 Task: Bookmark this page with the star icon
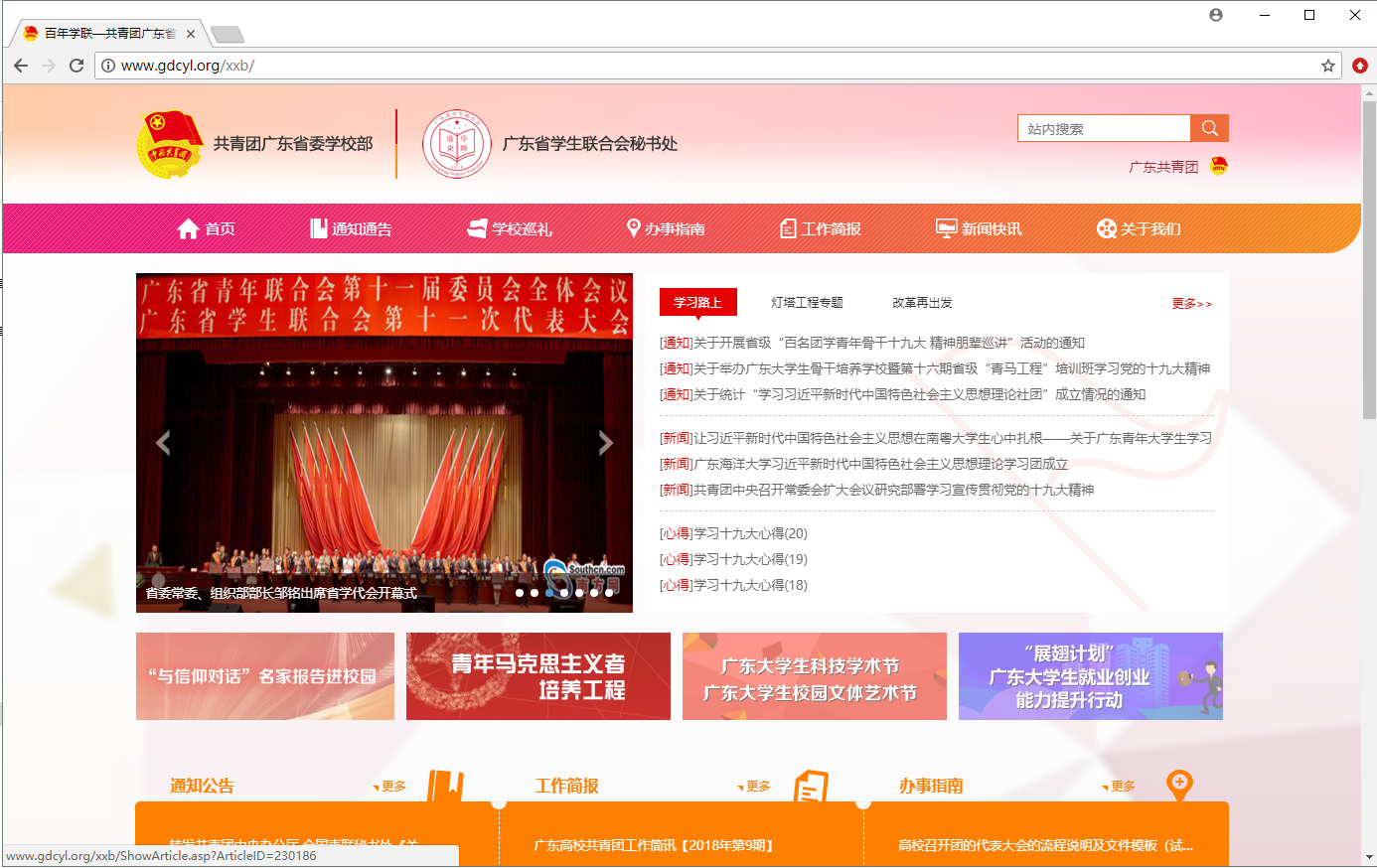[x=1327, y=66]
